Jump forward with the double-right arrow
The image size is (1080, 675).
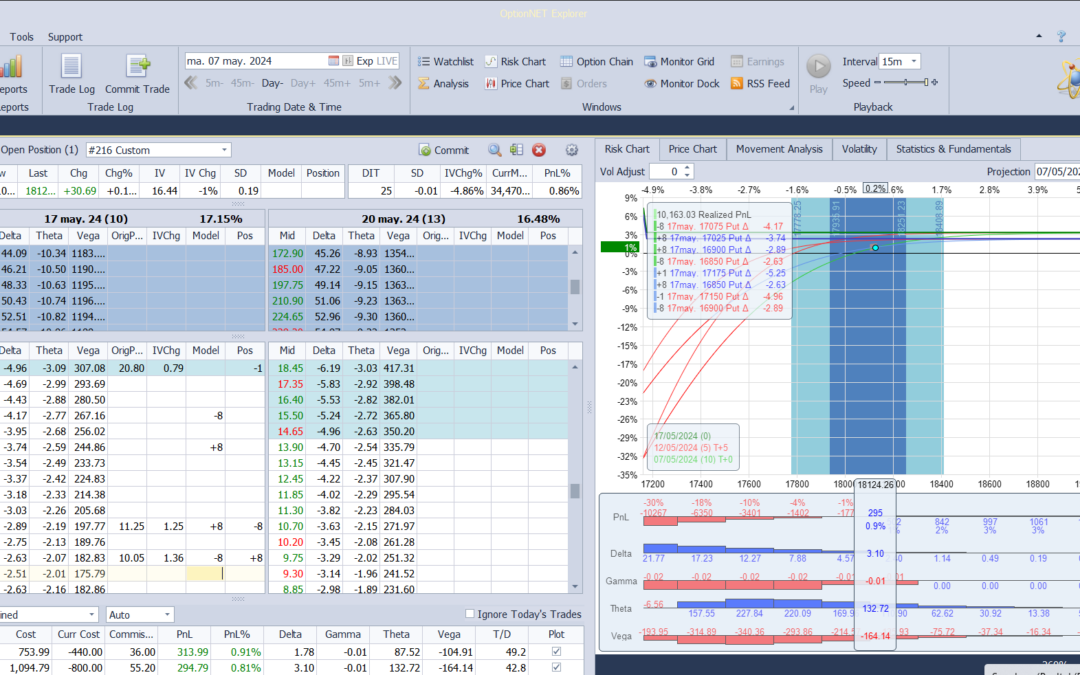click(x=395, y=83)
